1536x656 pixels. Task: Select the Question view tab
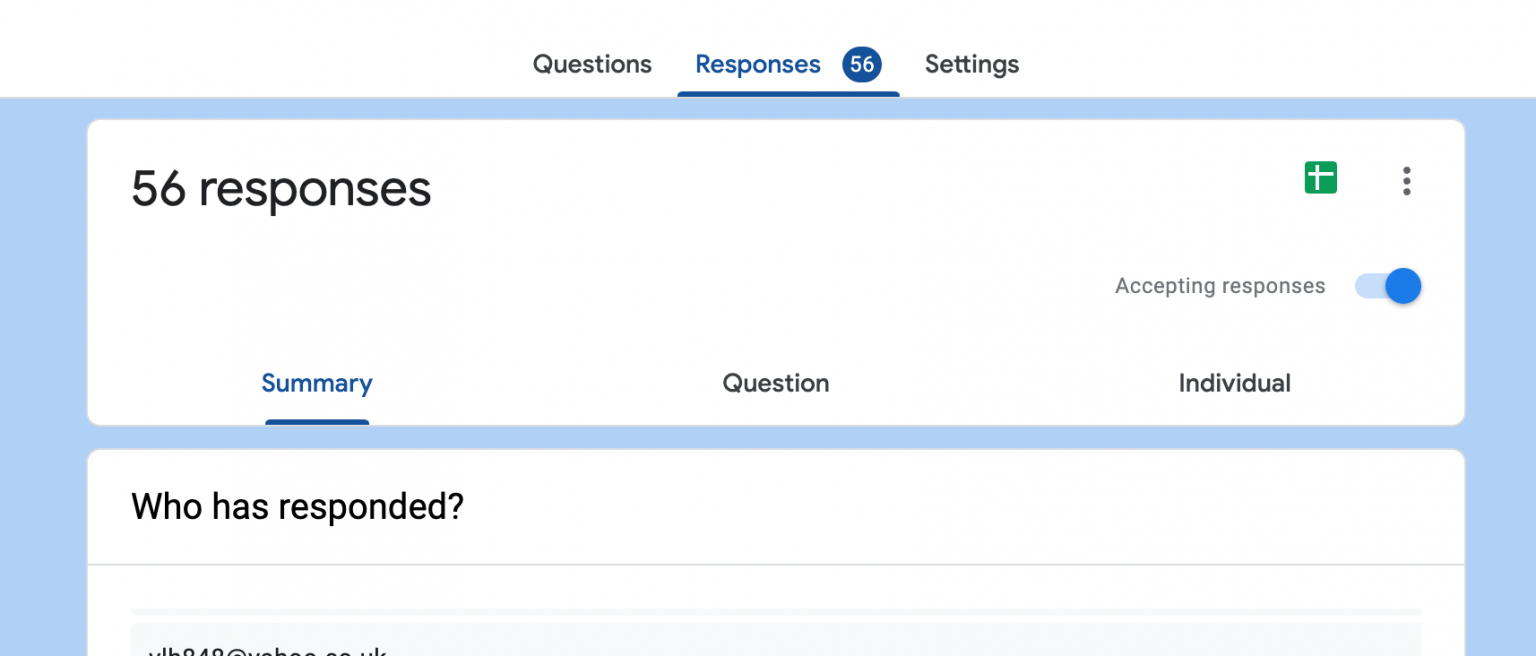pyautogui.click(x=775, y=383)
